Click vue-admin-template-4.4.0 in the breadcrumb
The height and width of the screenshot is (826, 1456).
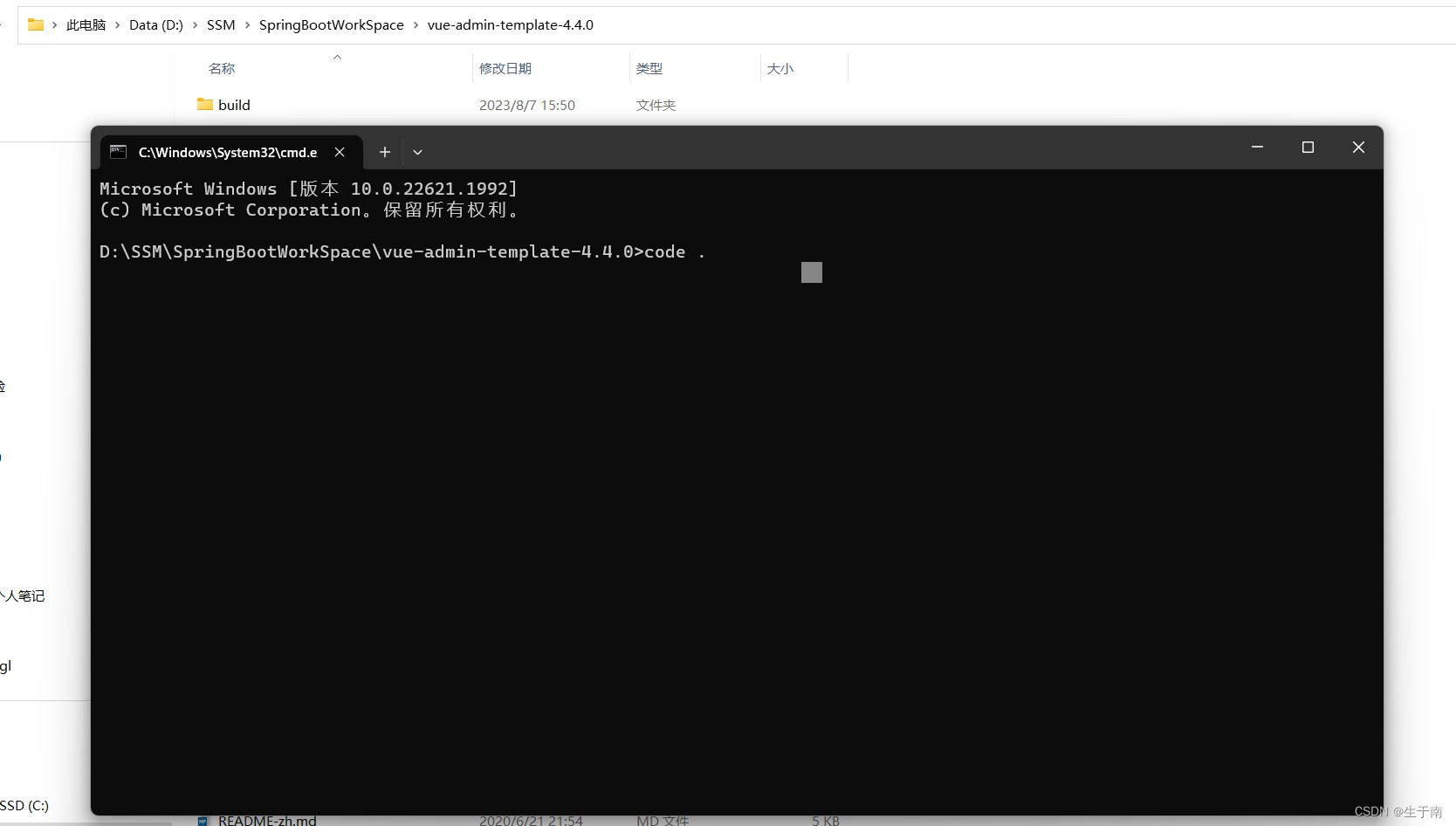511,24
